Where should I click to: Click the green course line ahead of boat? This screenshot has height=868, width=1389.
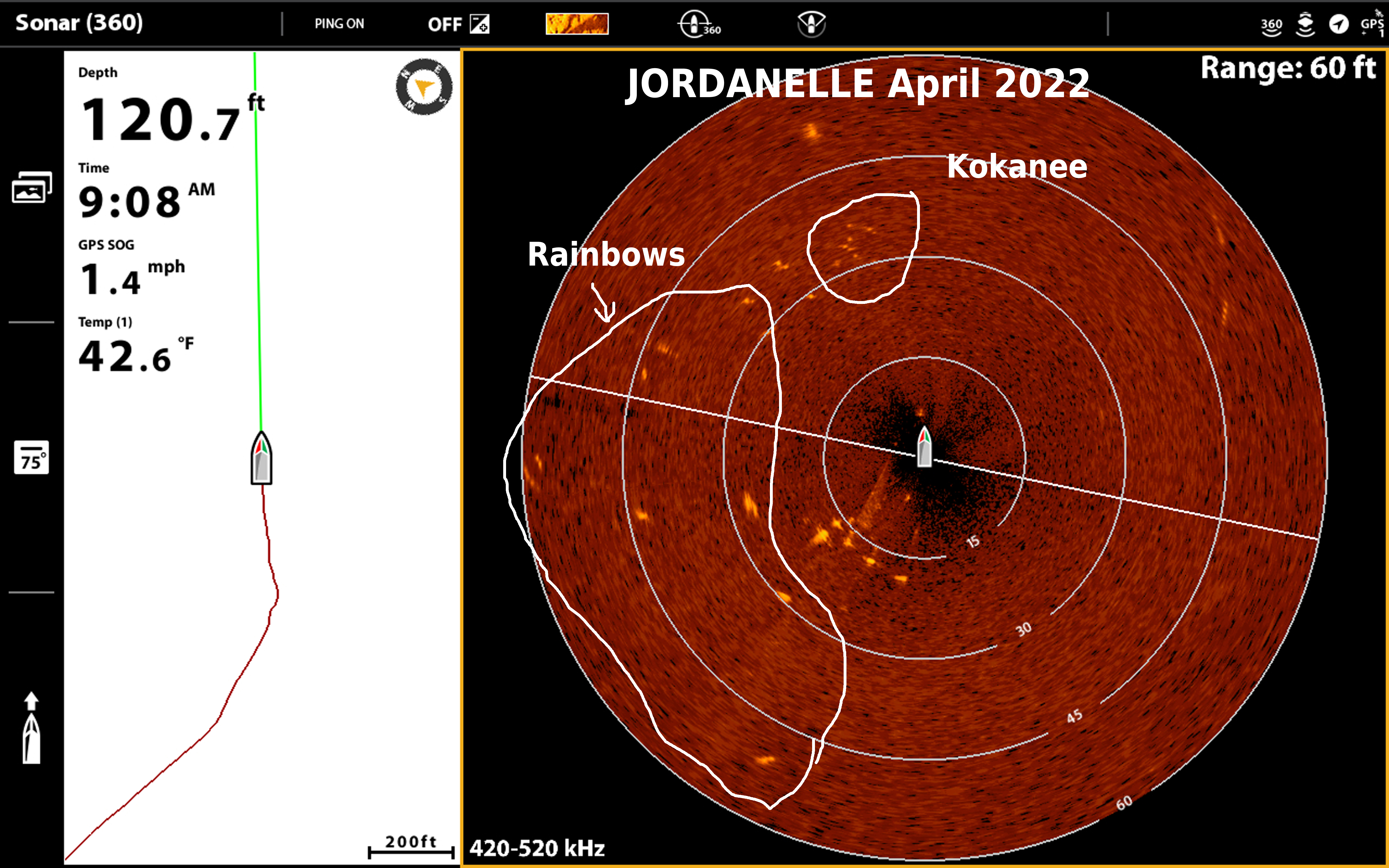(x=258, y=241)
